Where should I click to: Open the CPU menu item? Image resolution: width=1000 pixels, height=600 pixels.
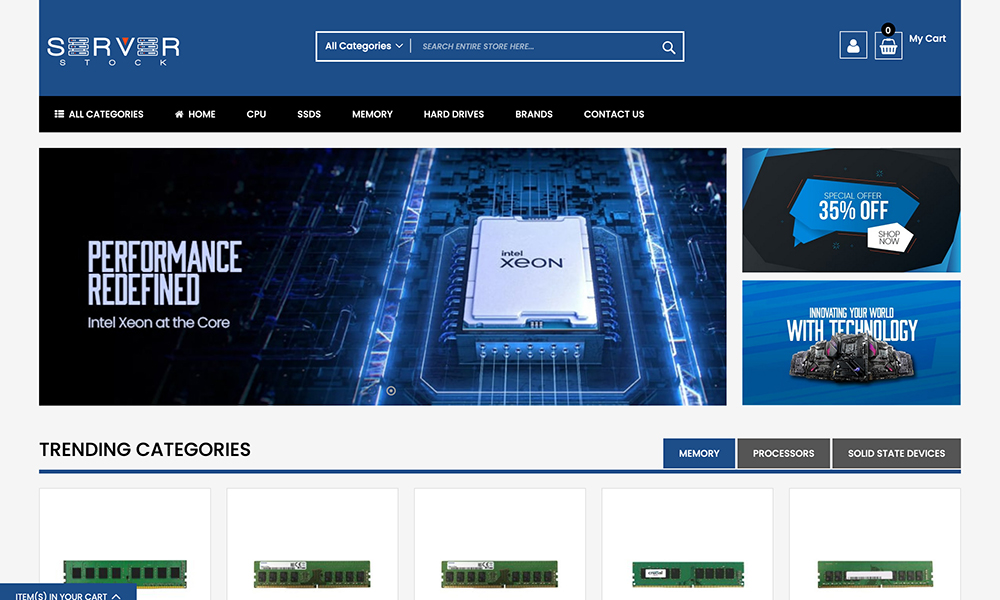pyautogui.click(x=256, y=114)
